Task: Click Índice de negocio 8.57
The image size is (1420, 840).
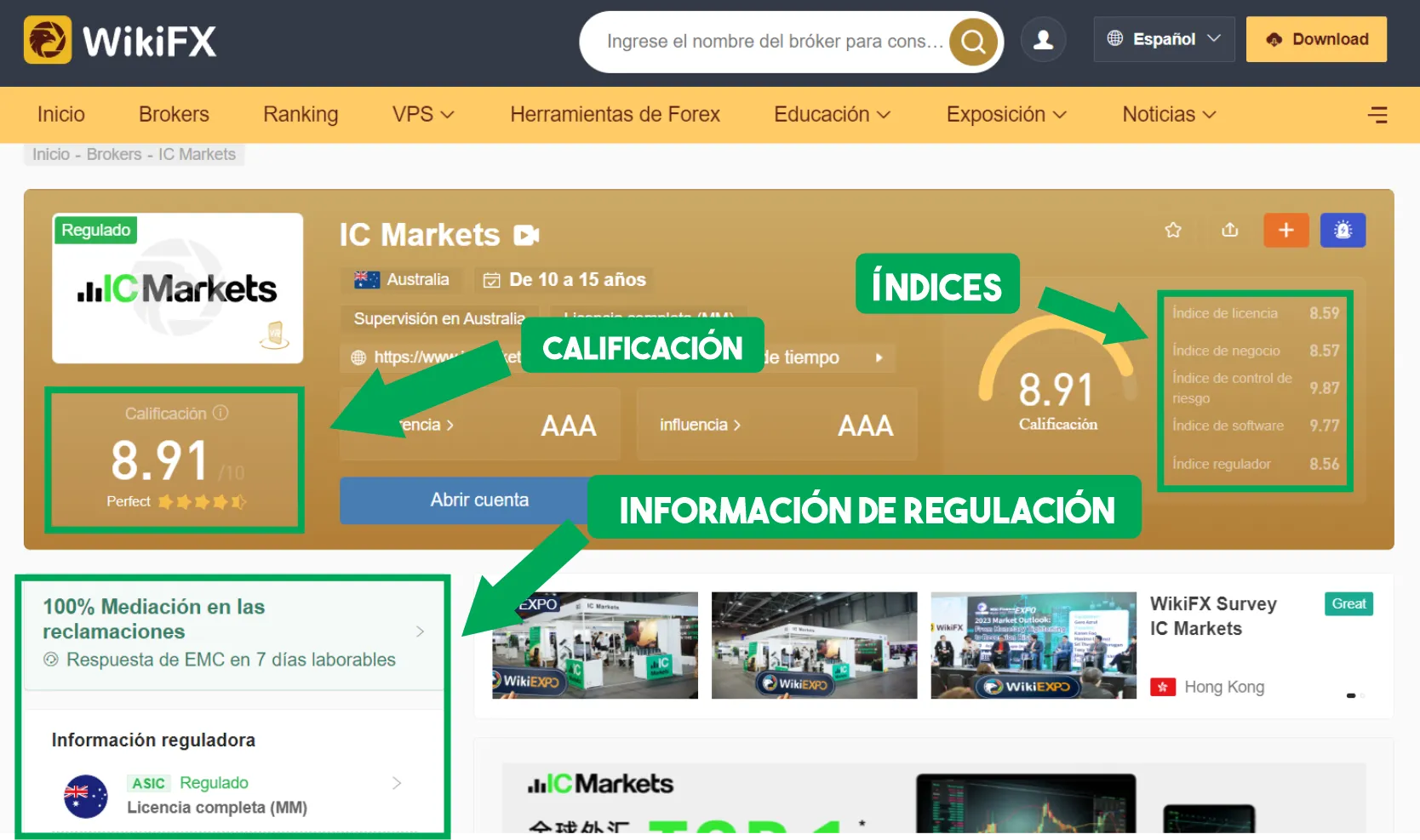Action: [1256, 351]
